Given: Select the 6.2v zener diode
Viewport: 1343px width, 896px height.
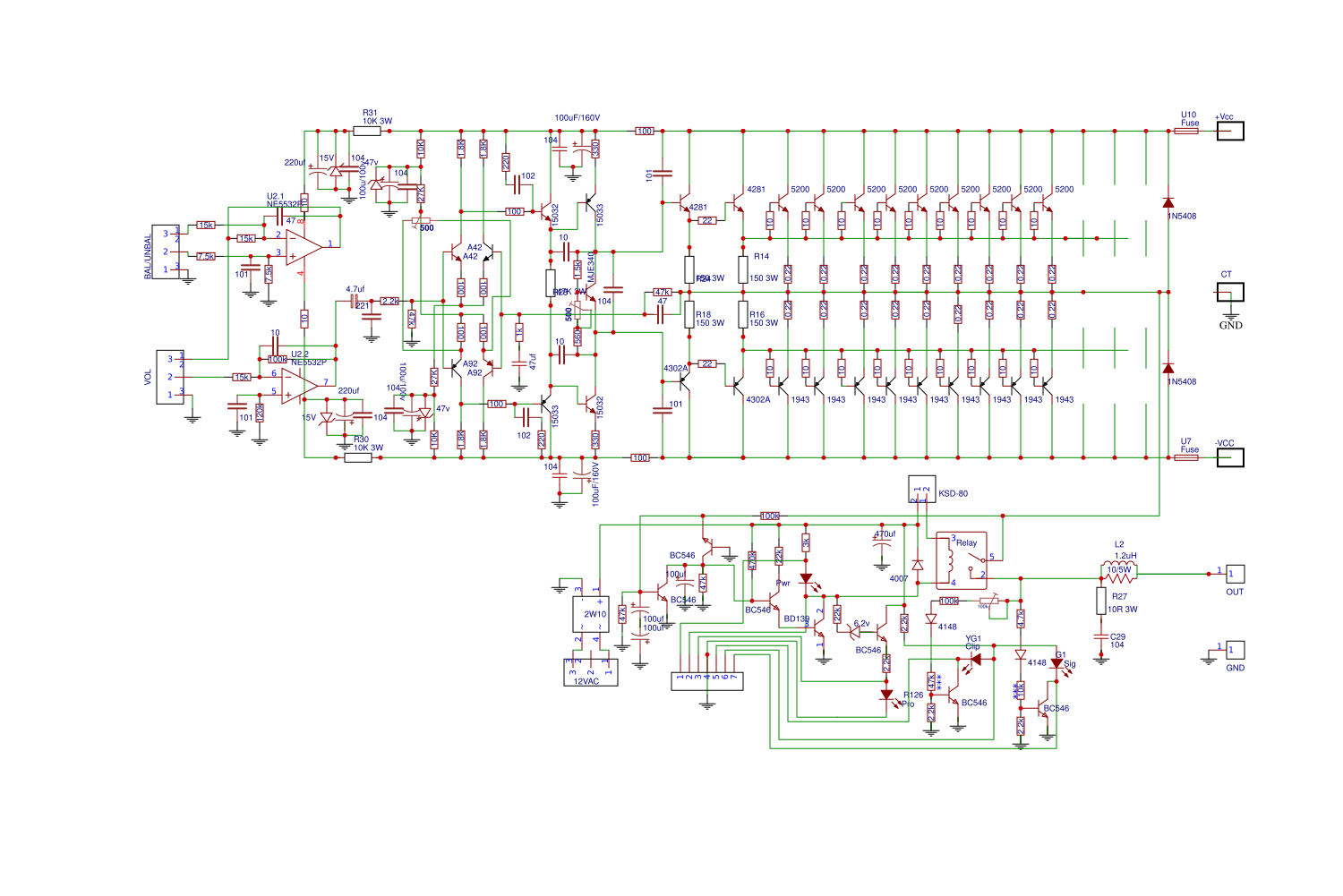Looking at the screenshot, I should [x=854, y=630].
